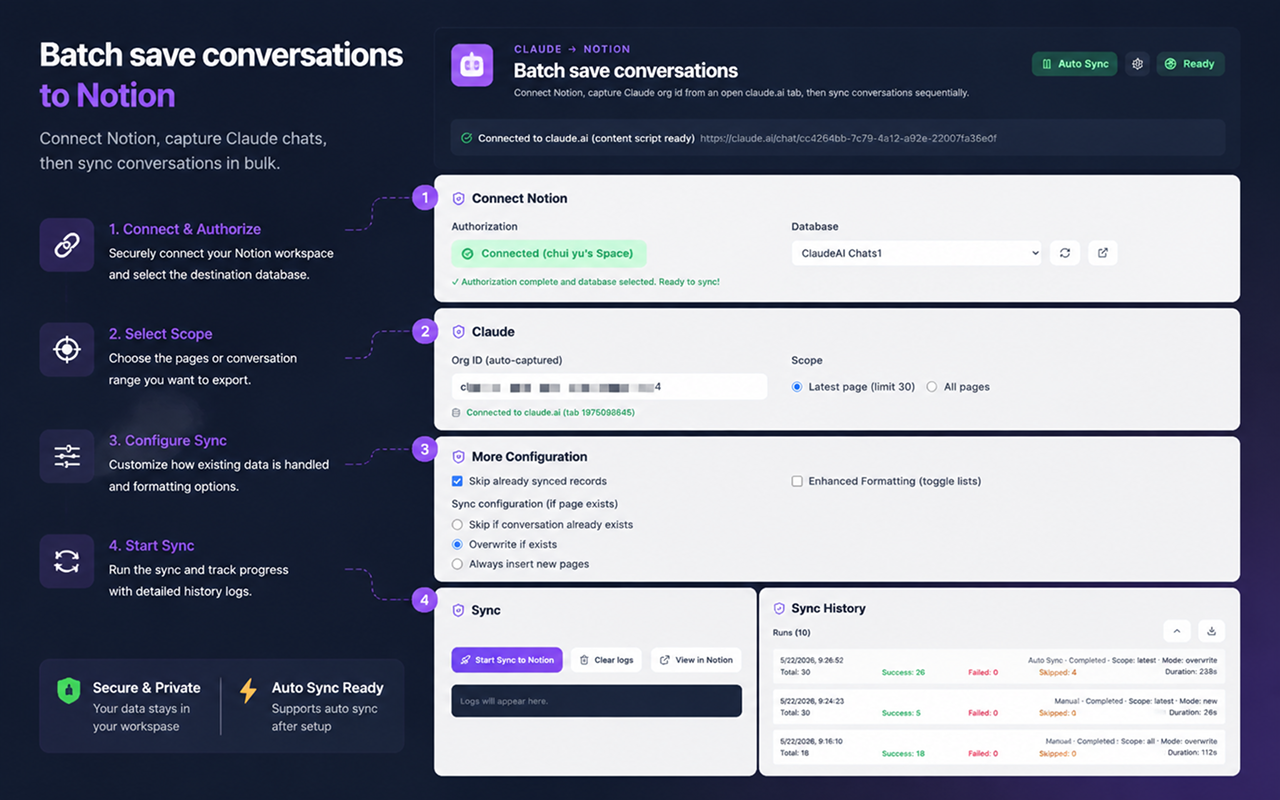This screenshot has height=800, width=1280.
Task: Click the target icon for Select Scope
Action: coord(67,349)
